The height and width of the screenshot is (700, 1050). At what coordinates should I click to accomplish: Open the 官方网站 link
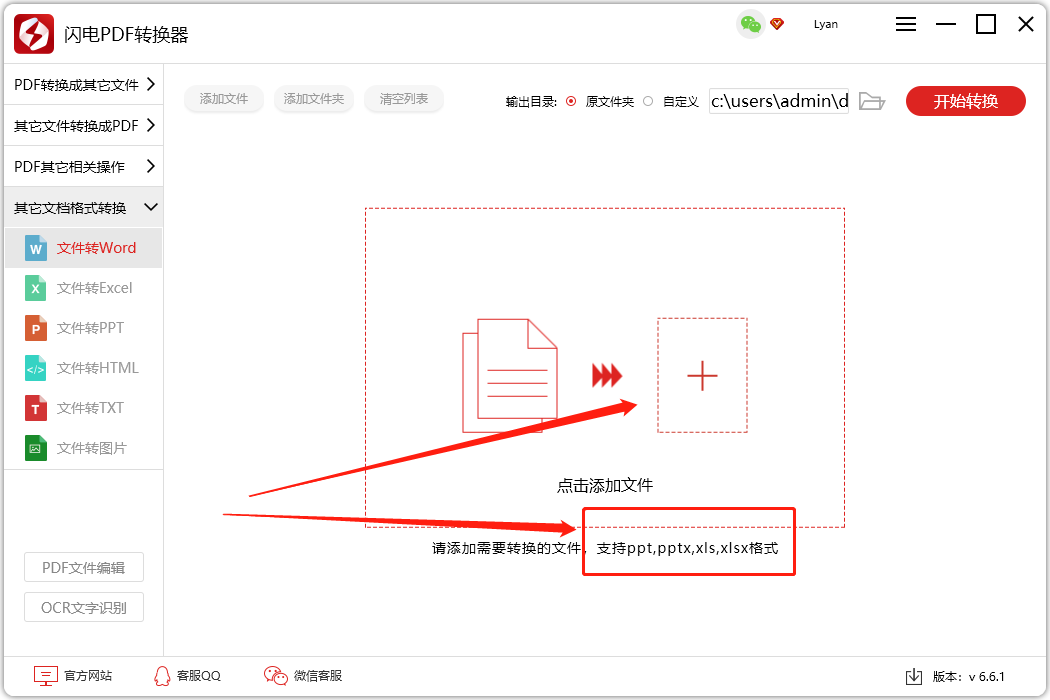coord(88,676)
